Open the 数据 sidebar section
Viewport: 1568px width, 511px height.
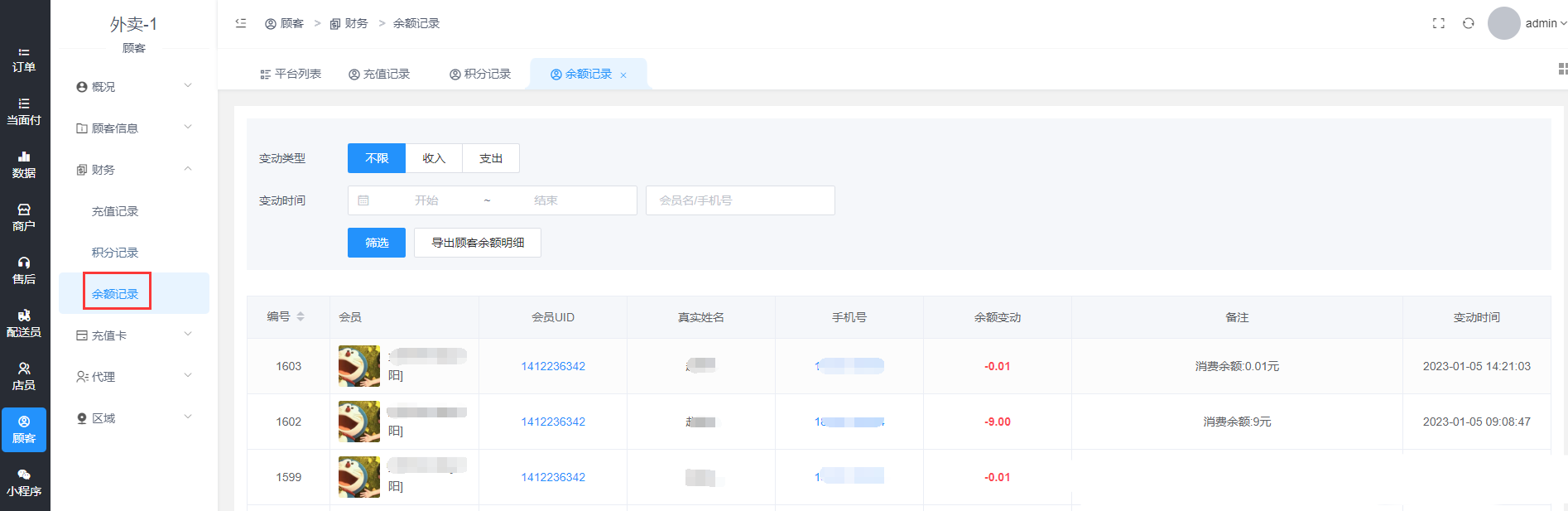click(x=24, y=166)
